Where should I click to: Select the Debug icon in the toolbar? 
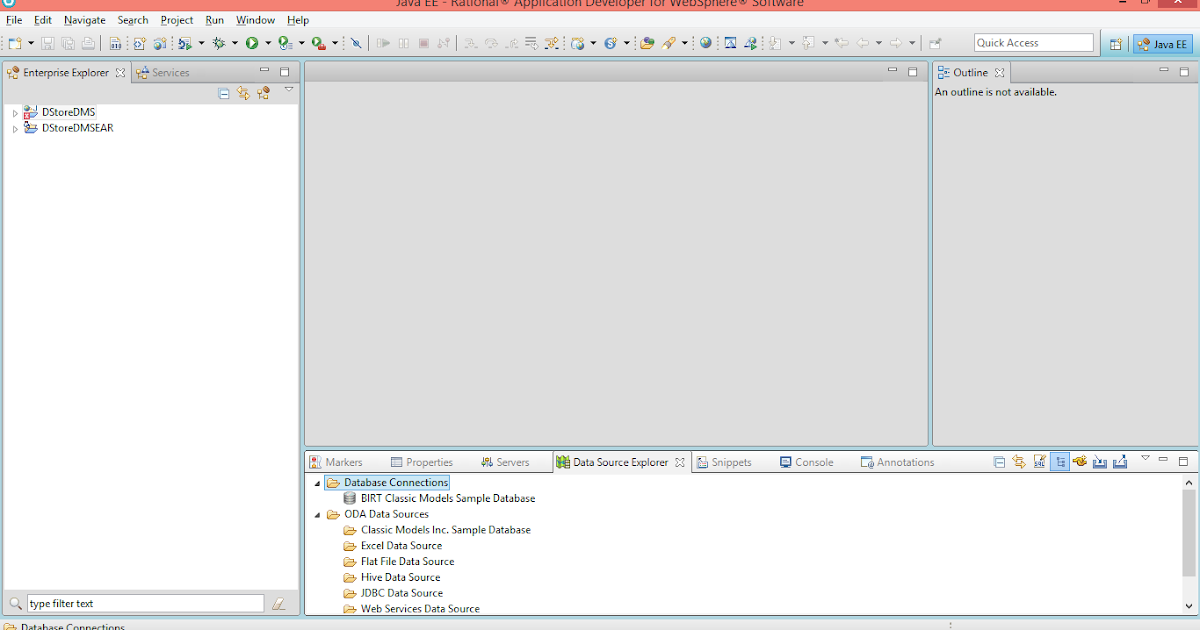pos(218,43)
